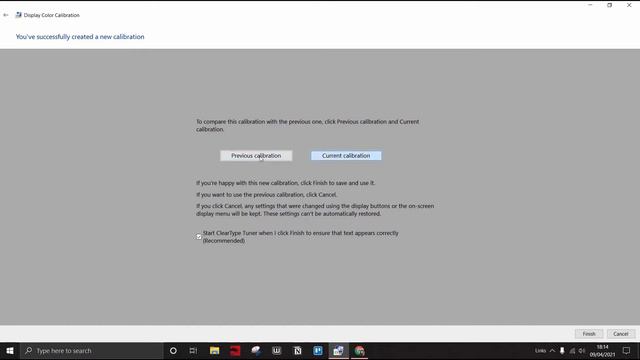Open the notification Action Center
Viewport: 640px width, 360px height.
[627, 351]
